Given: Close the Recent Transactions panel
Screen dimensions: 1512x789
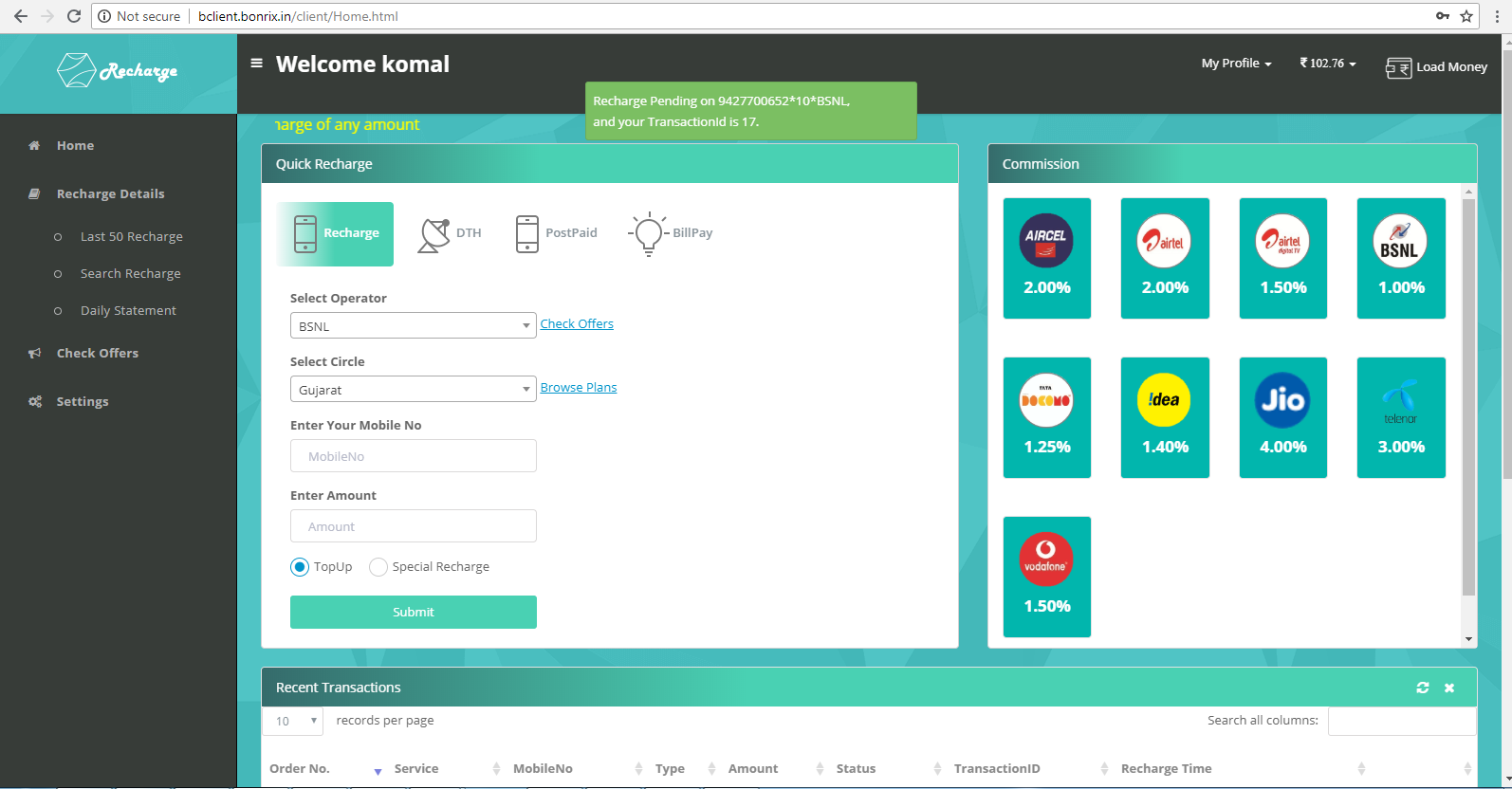Looking at the screenshot, I should [x=1449, y=688].
